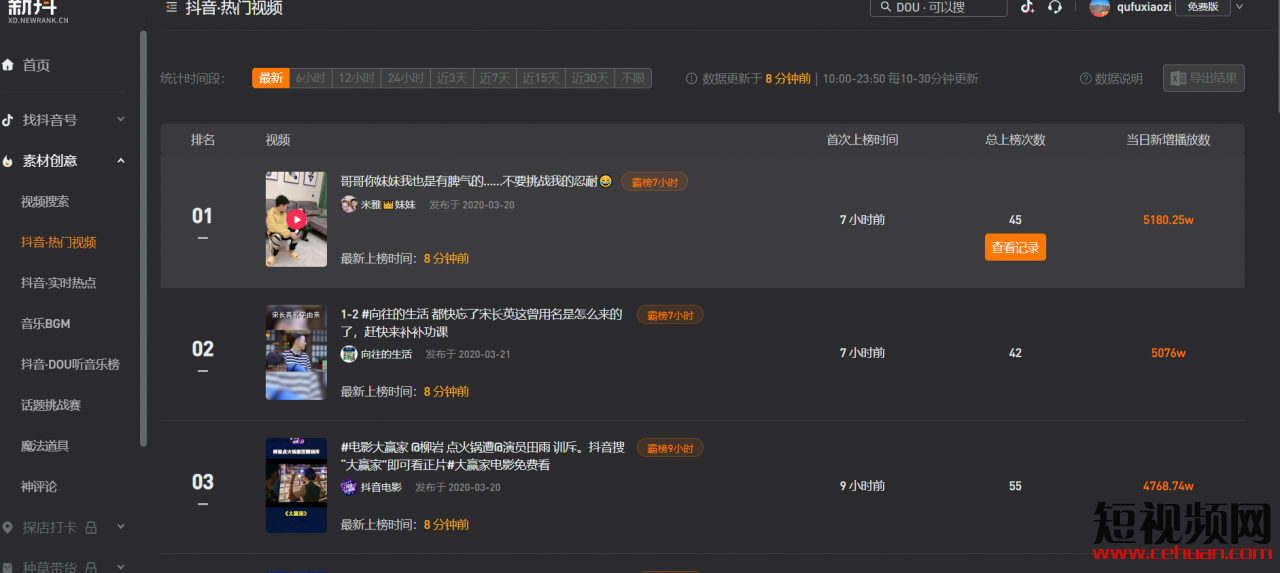Open 话题挑战赛 in the sidebar
Viewport: 1280px width, 573px height.
coord(51,405)
